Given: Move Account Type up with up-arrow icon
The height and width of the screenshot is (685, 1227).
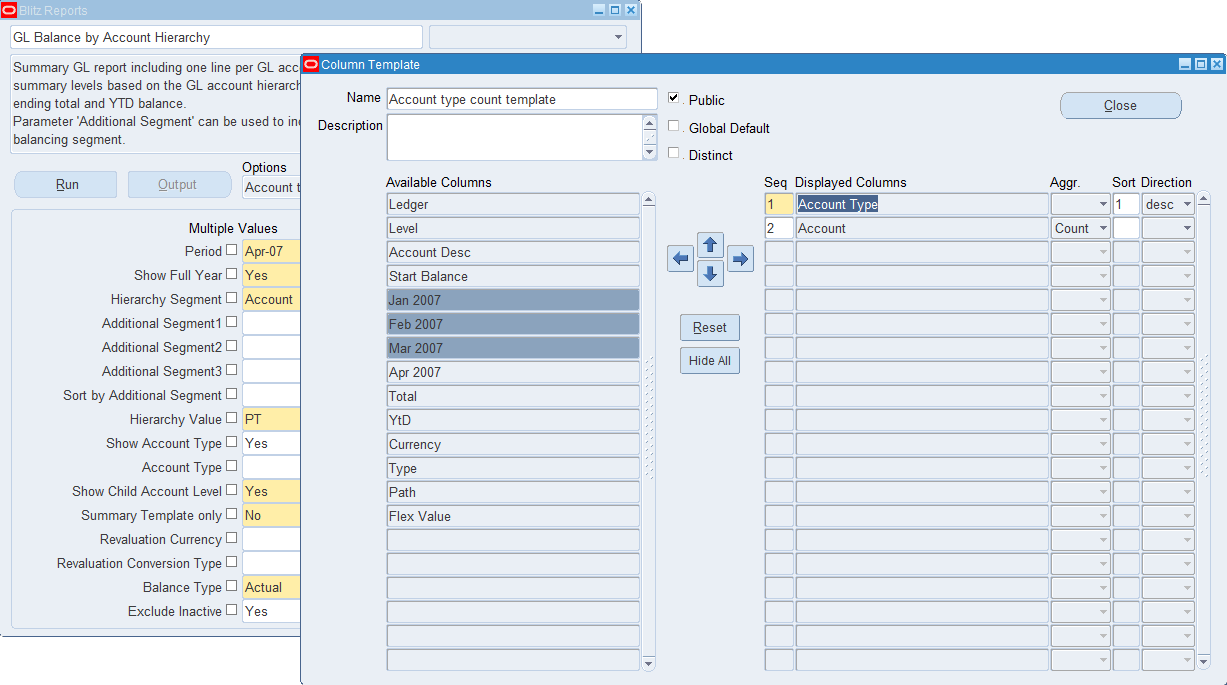Looking at the screenshot, I should coord(710,244).
